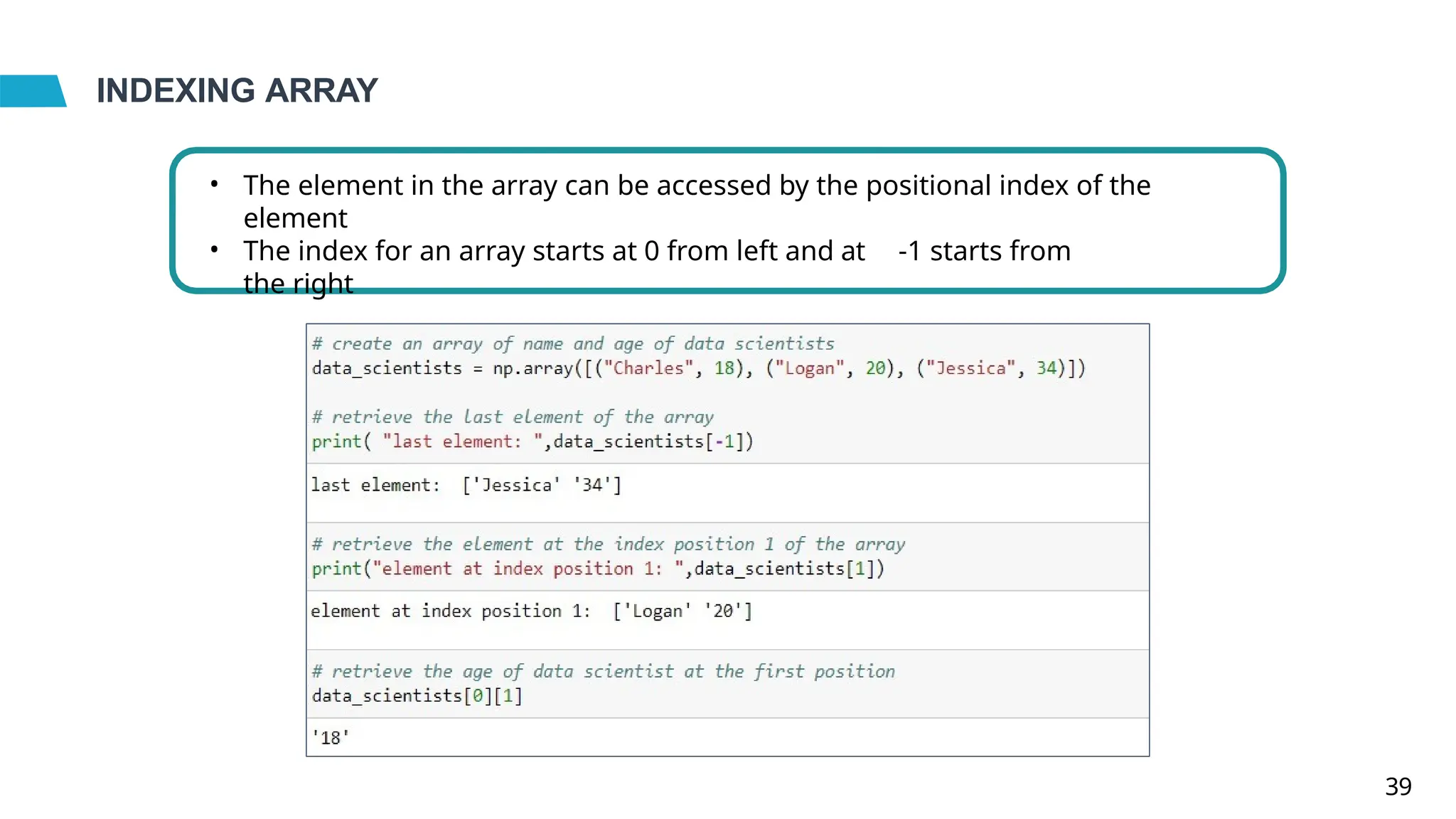Click the first bullet about positional index

click(x=697, y=186)
